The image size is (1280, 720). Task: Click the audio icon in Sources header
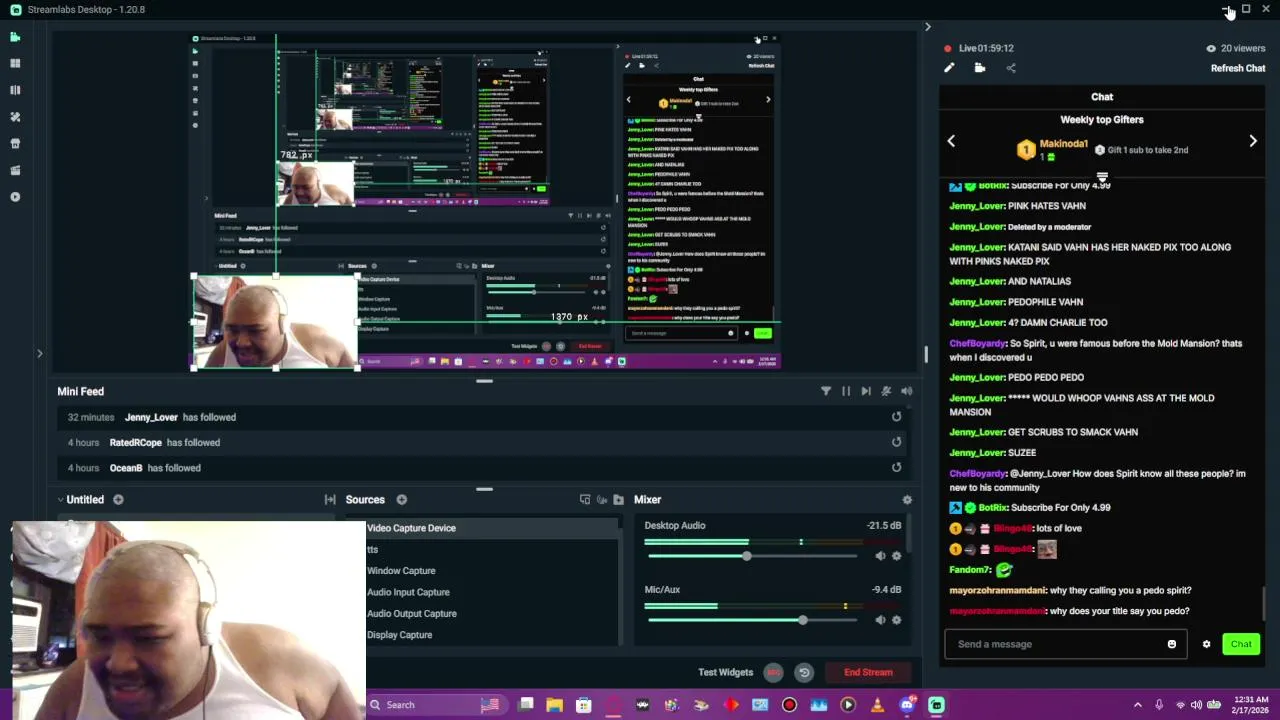602,499
